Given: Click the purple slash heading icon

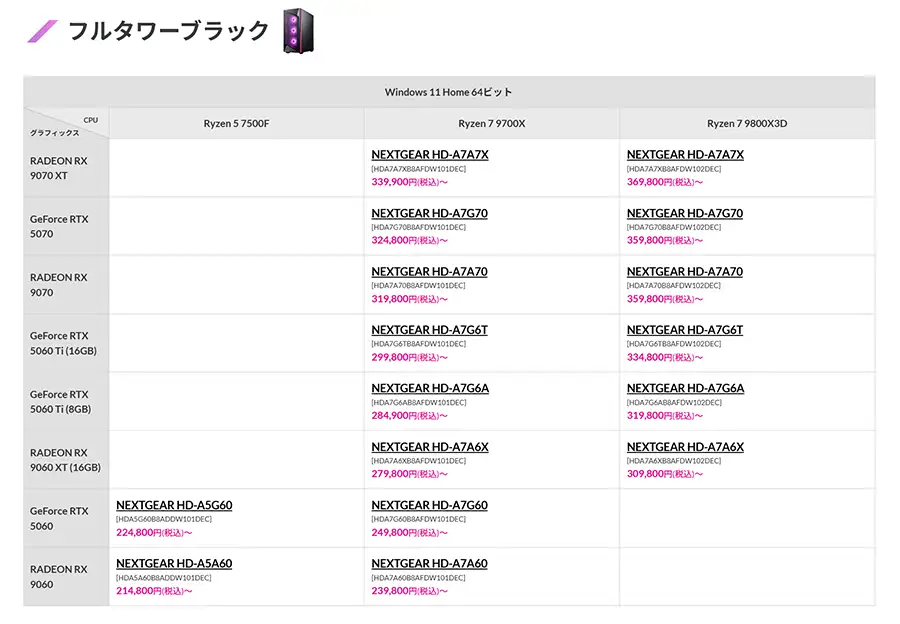Looking at the screenshot, I should 43,31.
